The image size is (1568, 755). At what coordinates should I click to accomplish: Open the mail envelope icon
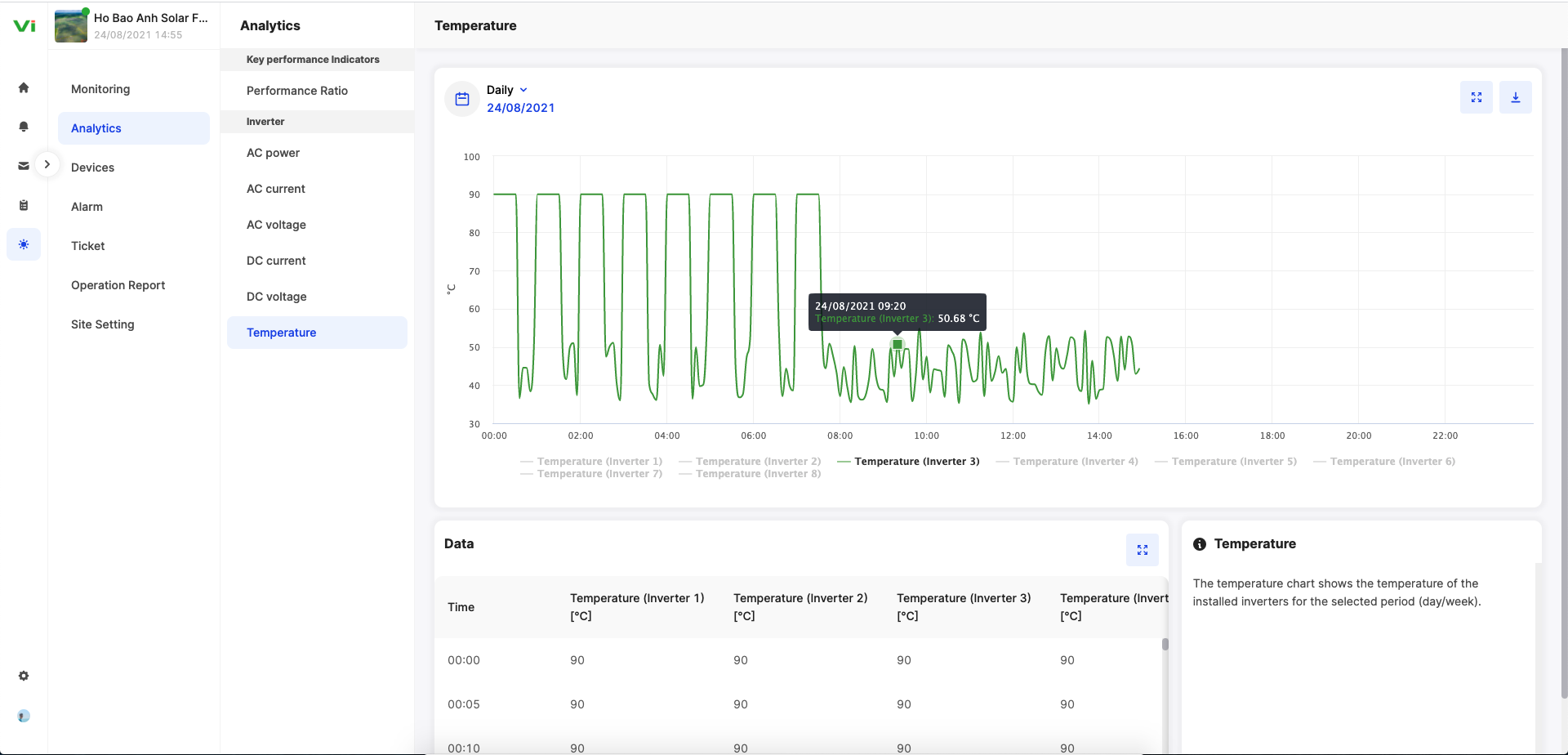tap(24, 166)
